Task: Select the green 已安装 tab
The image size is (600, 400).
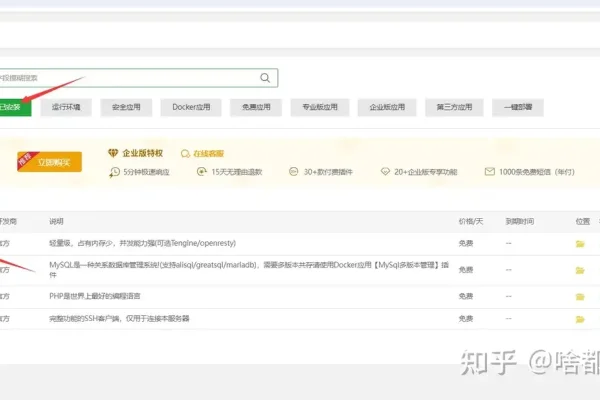Action: pos(15,107)
